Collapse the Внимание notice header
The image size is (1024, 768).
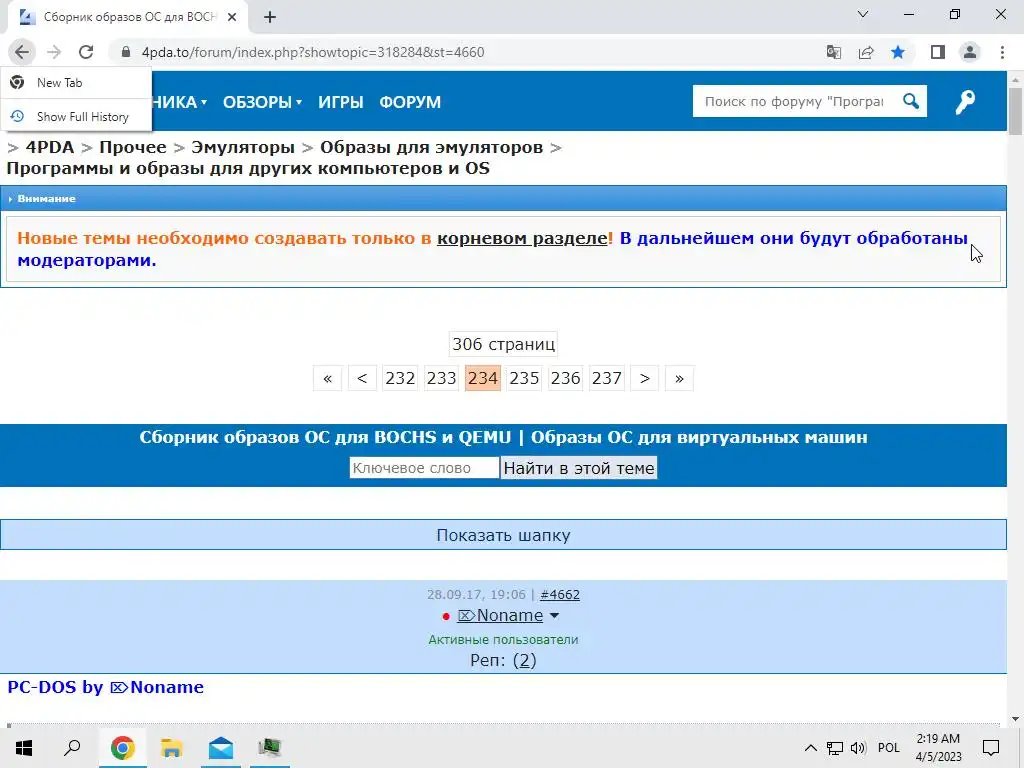(503, 199)
